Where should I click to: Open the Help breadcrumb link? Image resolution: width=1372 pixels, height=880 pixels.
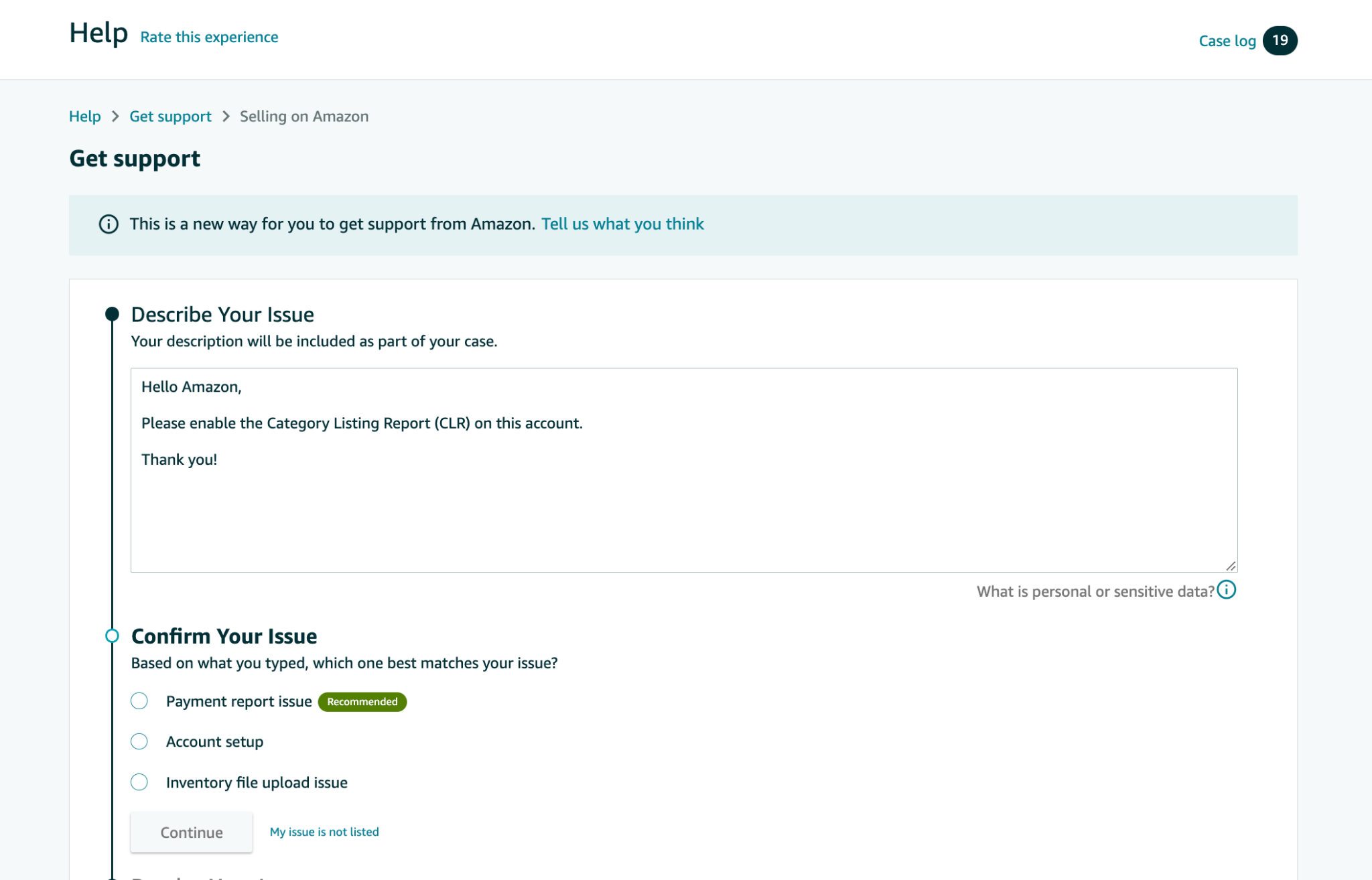click(x=85, y=117)
